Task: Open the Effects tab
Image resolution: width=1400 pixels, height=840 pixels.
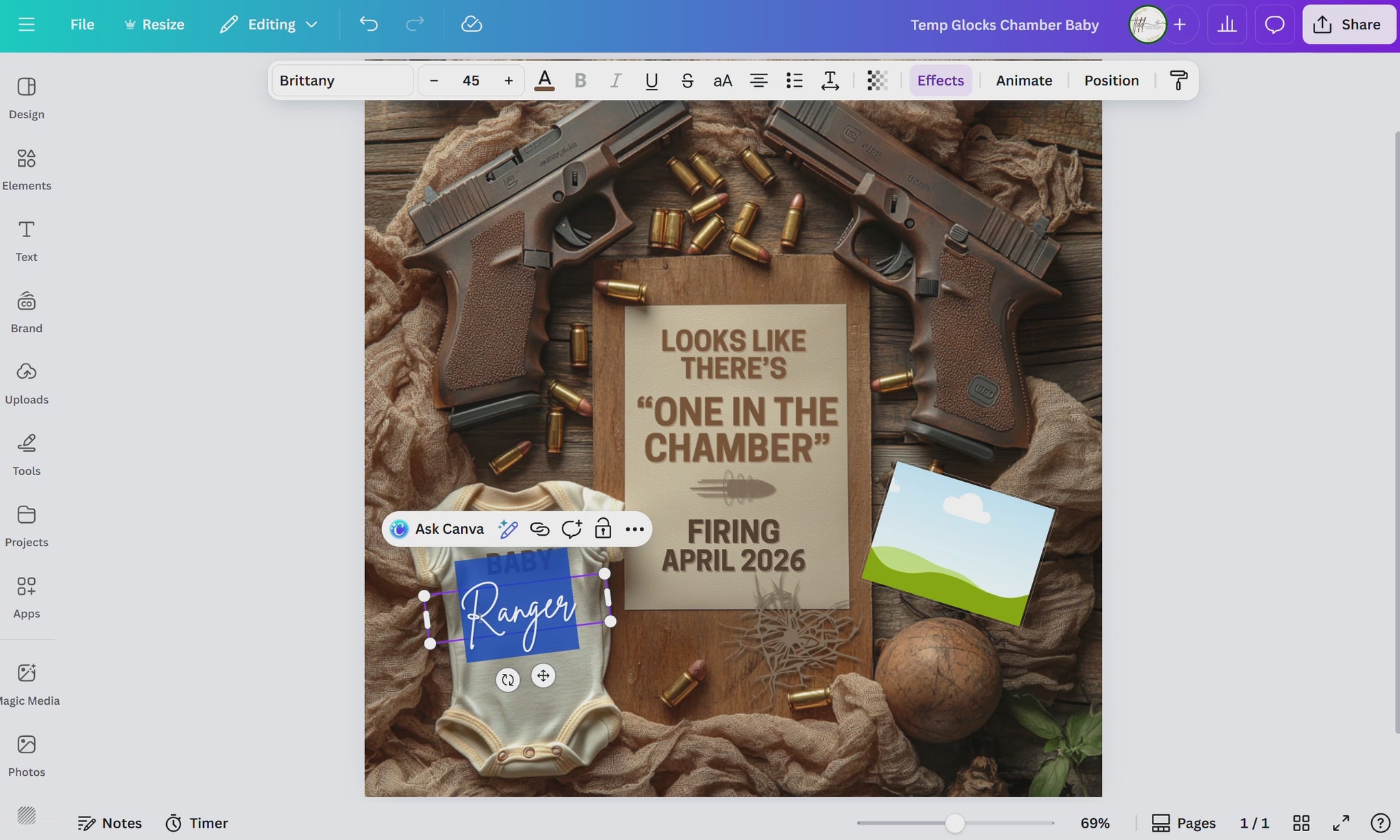Action: tap(940, 81)
